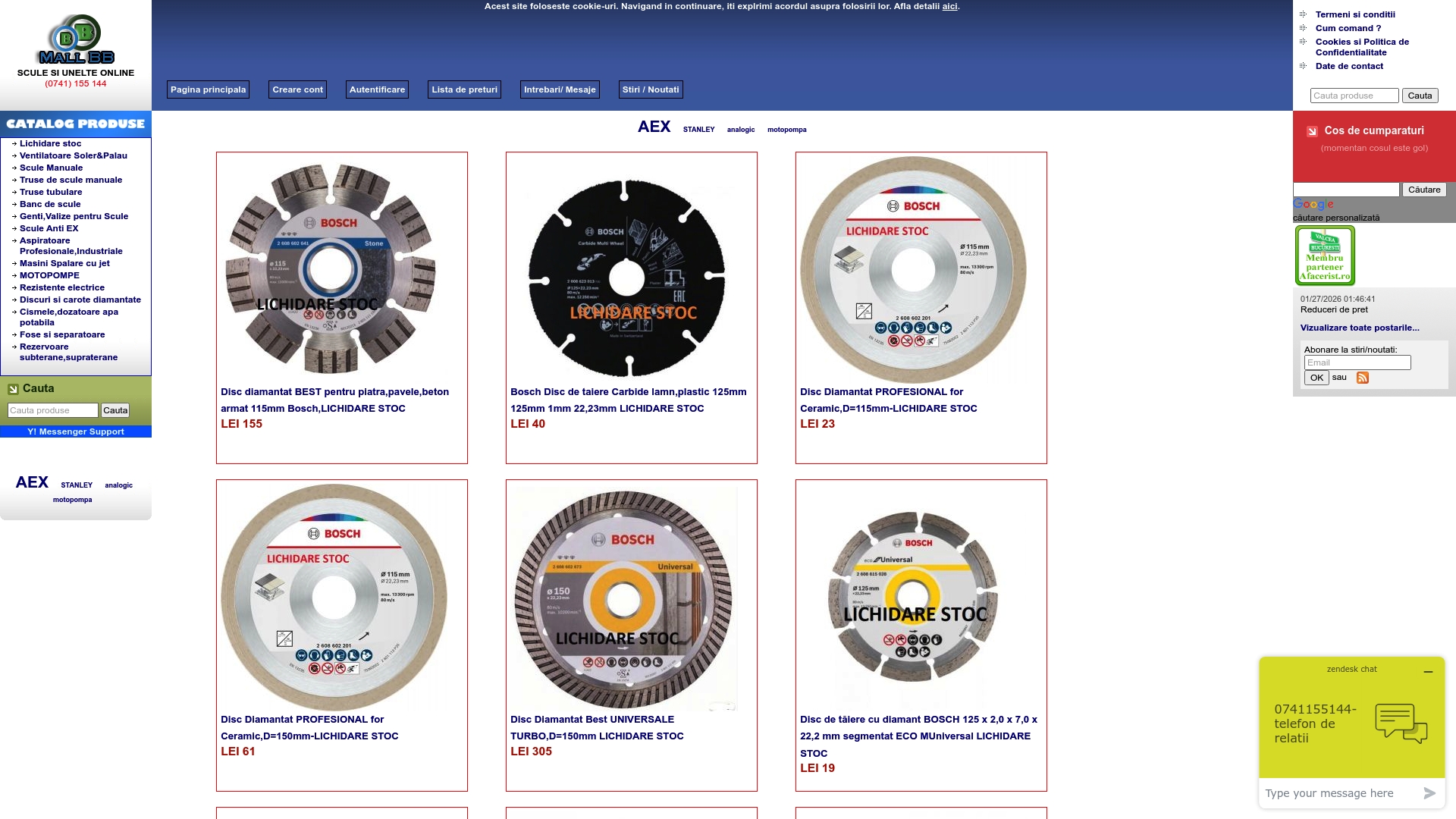1456x819 pixels.
Task: Go to Autentificare page
Action: (377, 89)
